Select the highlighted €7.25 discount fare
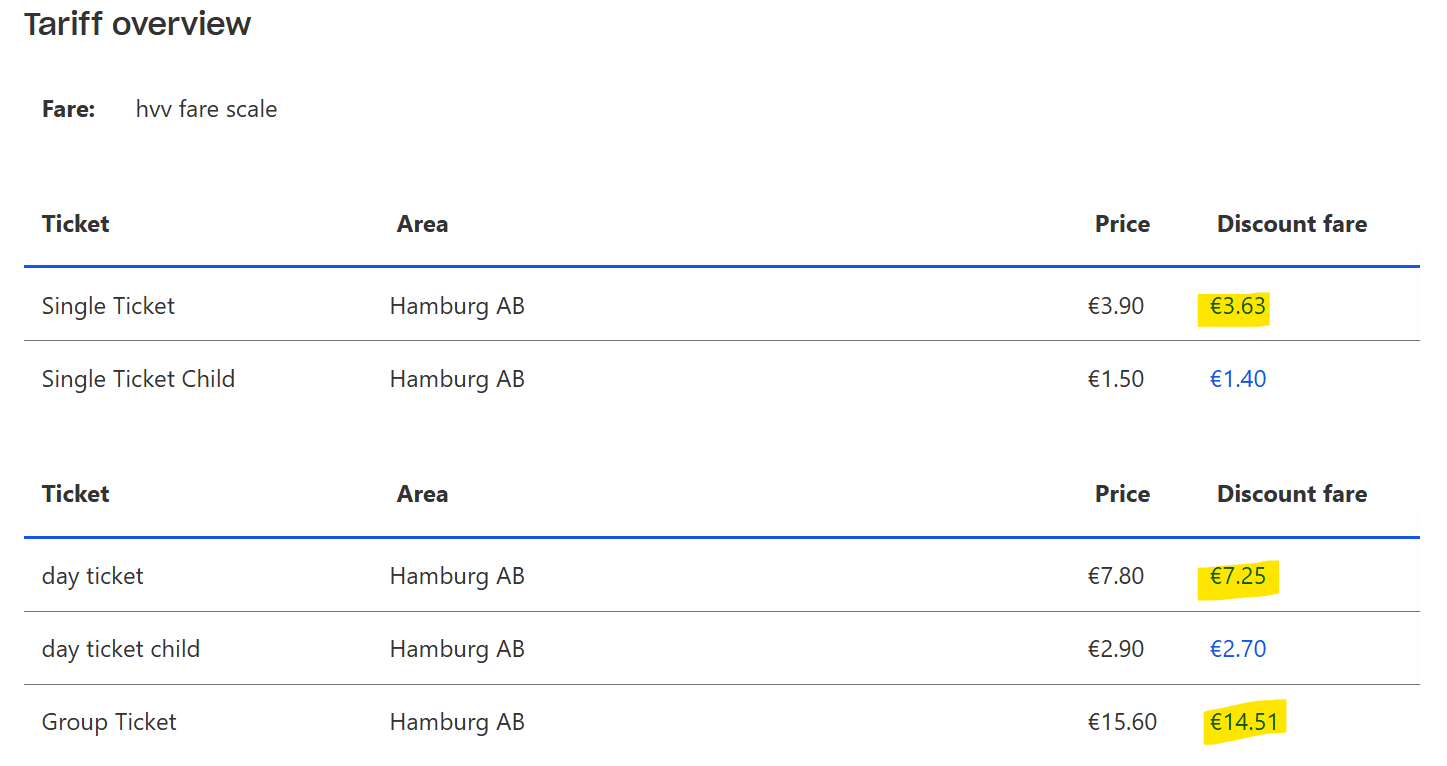 coord(1238,577)
